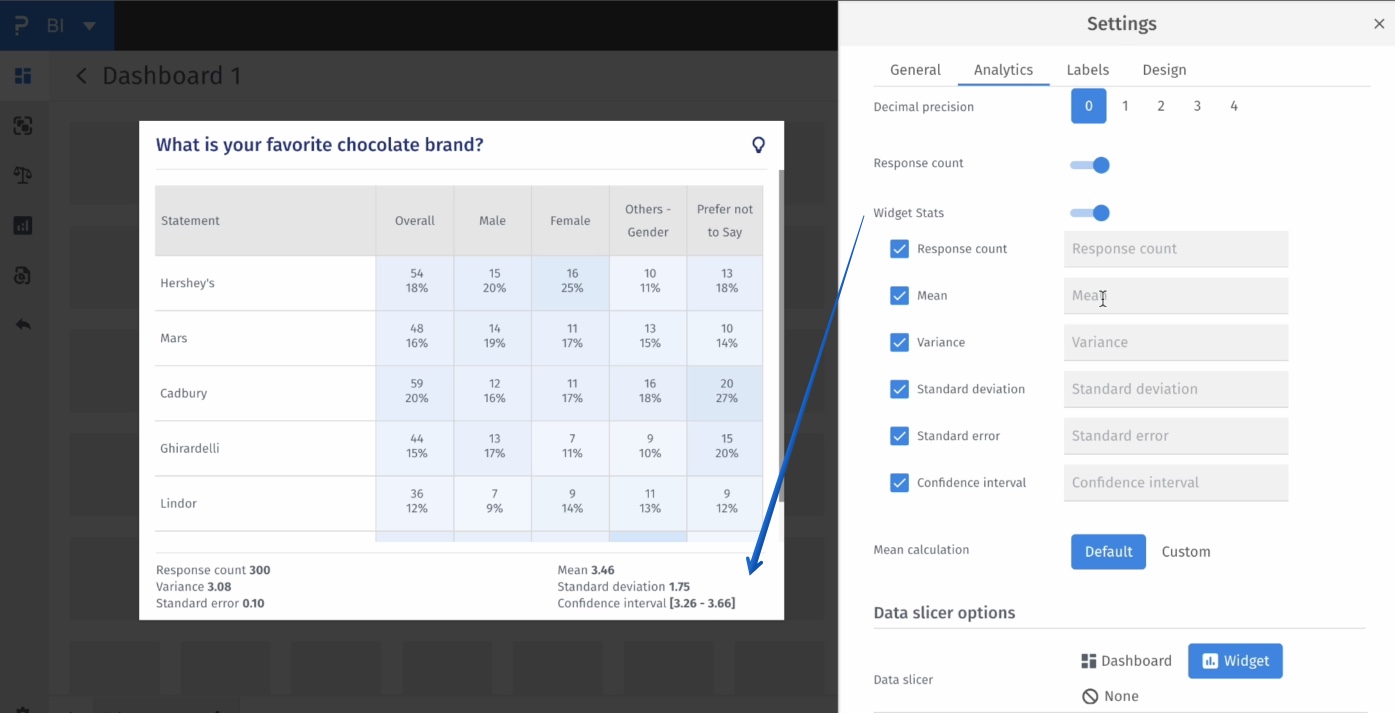The height and width of the screenshot is (713, 1395).
Task: Toggle the Widget Stats switch
Action: 1090,213
